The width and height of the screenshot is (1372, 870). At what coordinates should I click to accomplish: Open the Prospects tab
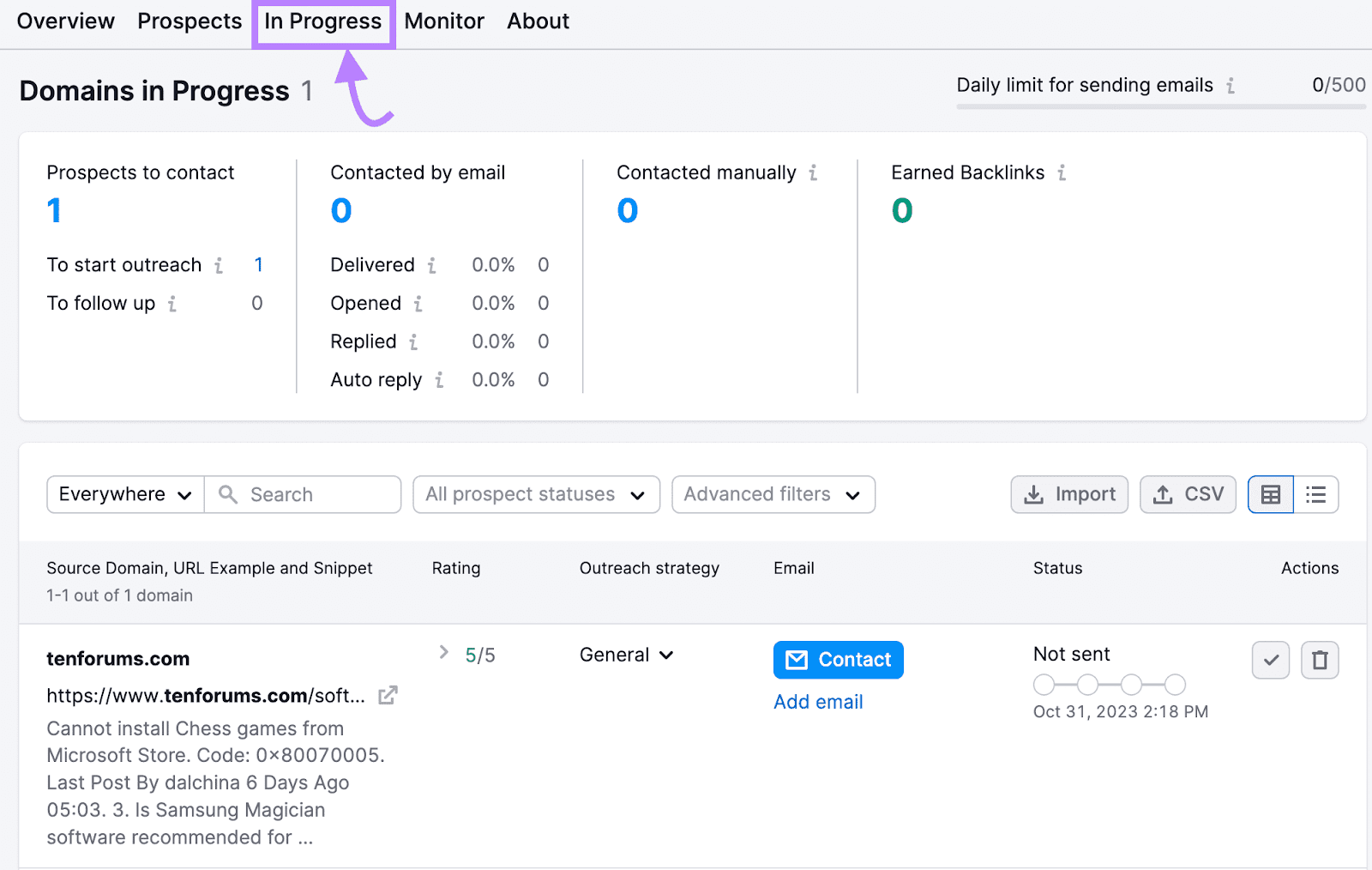pos(189,21)
